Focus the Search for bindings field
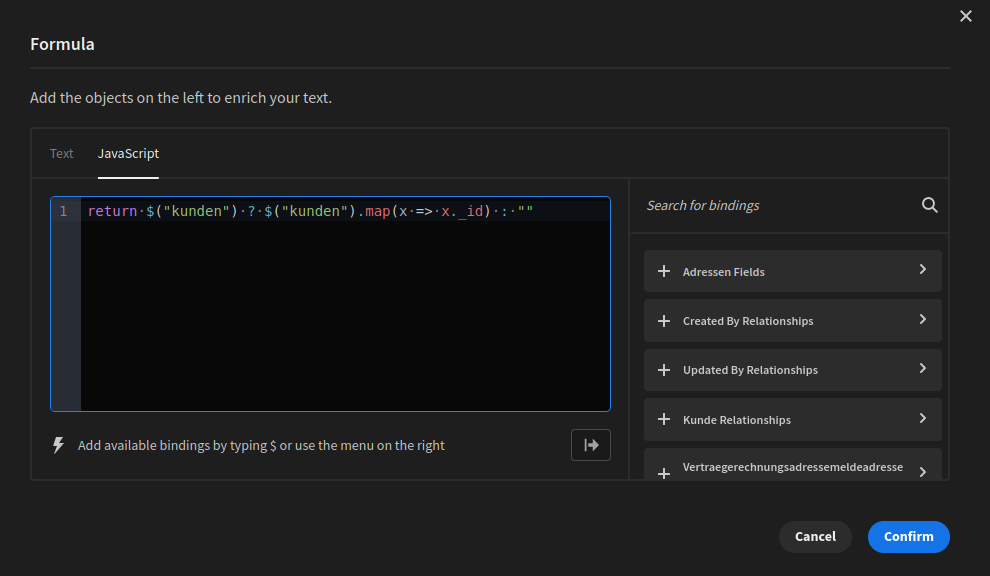990x576 pixels. point(775,205)
